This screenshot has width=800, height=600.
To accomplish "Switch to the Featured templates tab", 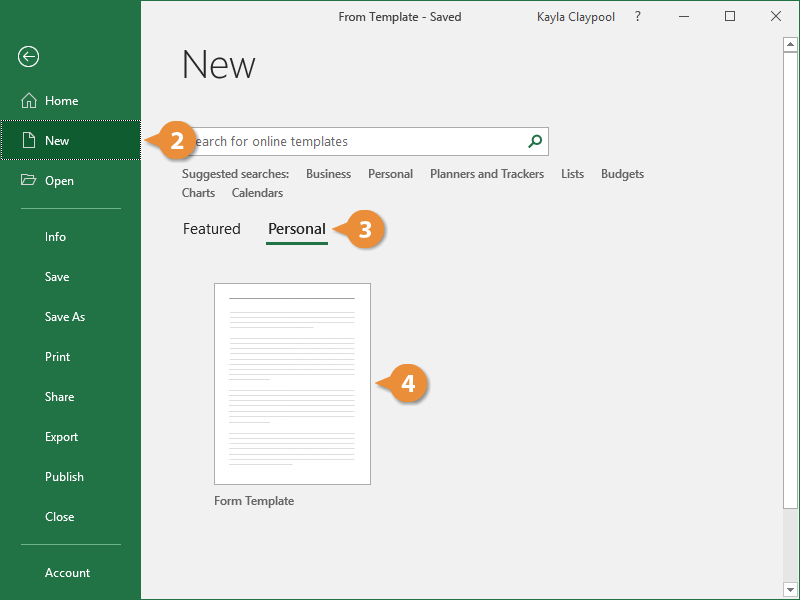I will [211, 229].
